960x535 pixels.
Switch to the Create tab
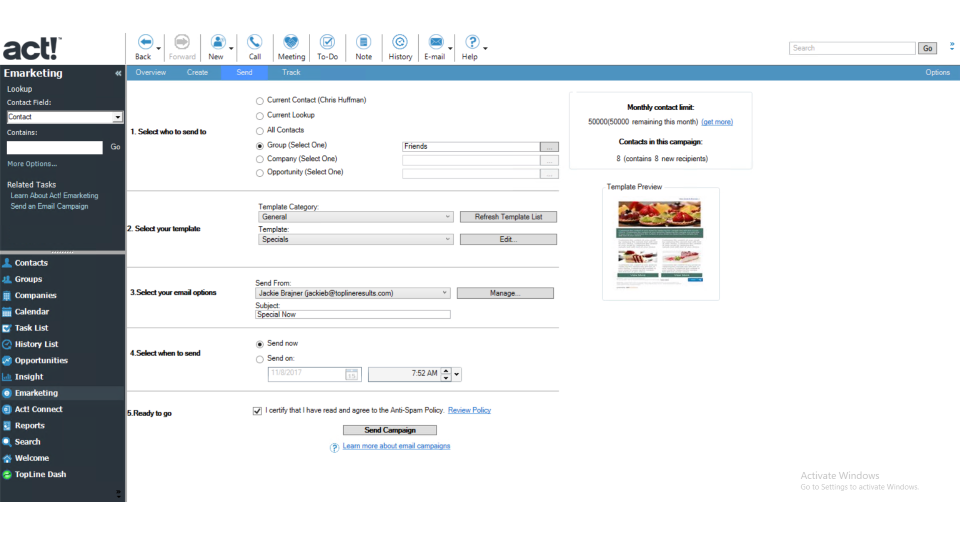click(197, 72)
